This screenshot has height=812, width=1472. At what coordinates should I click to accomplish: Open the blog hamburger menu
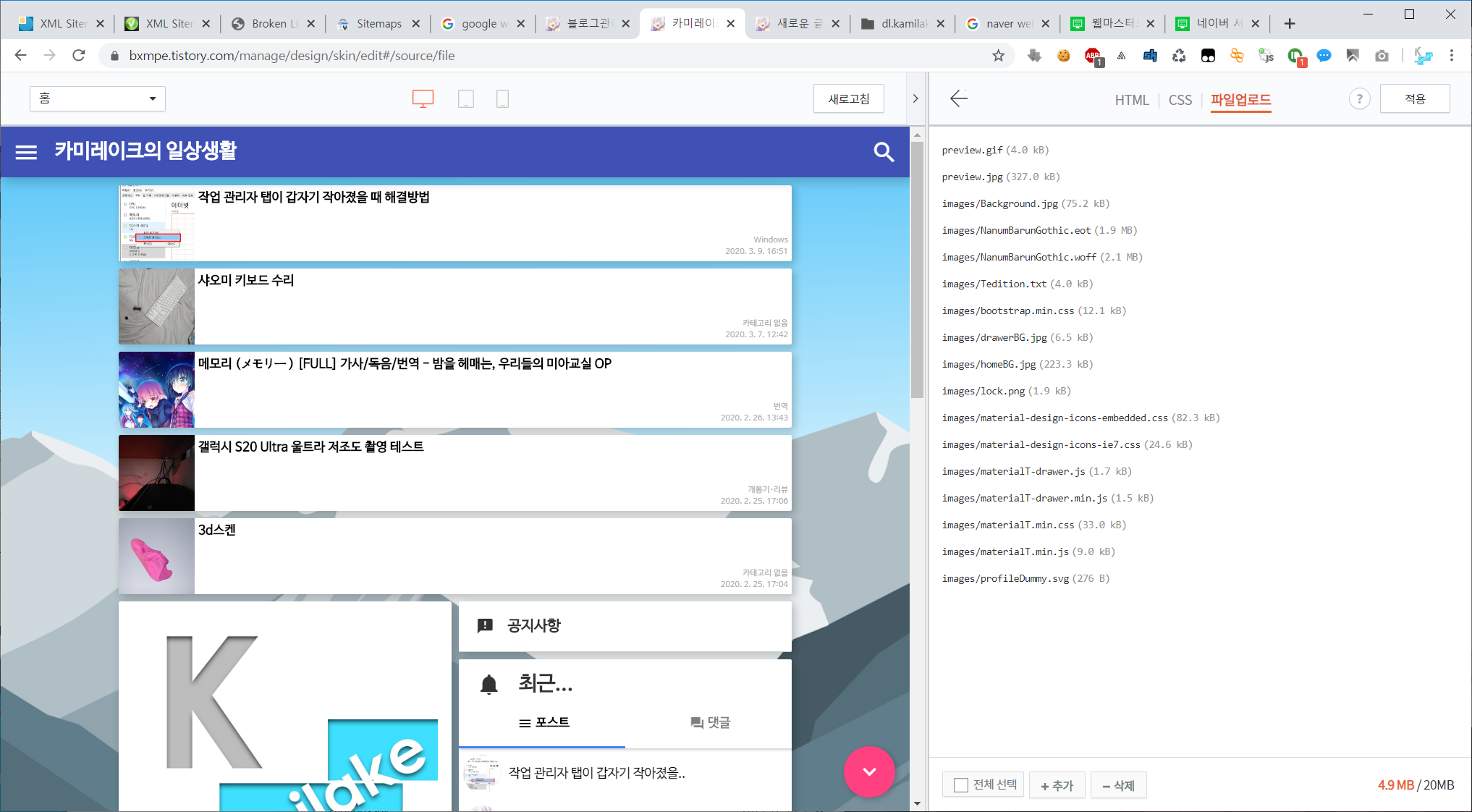click(27, 152)
